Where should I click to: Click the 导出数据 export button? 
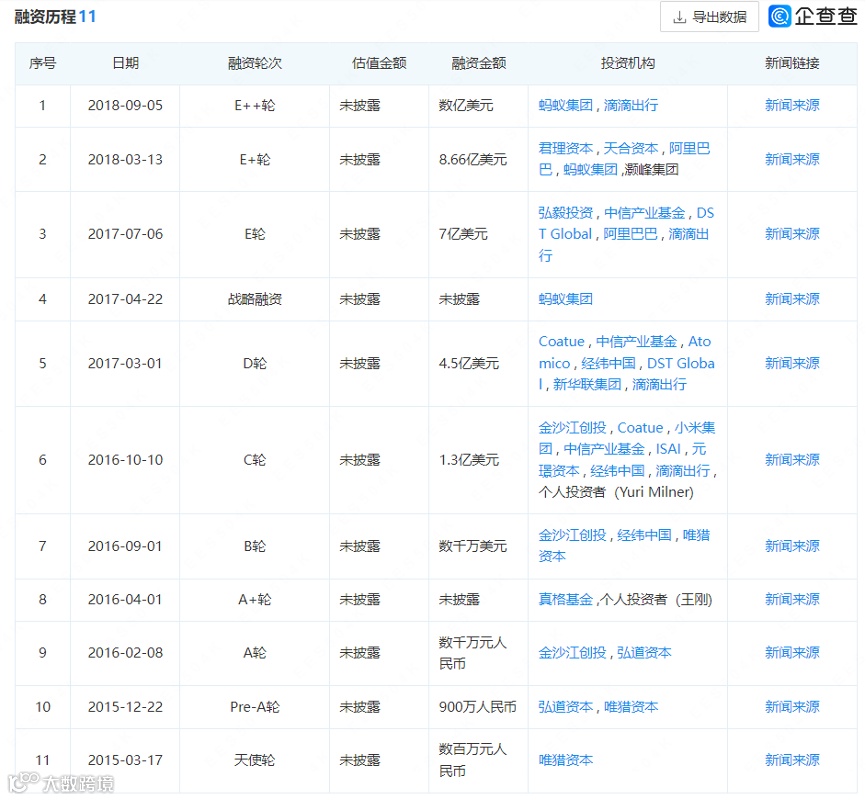(709, 17)
